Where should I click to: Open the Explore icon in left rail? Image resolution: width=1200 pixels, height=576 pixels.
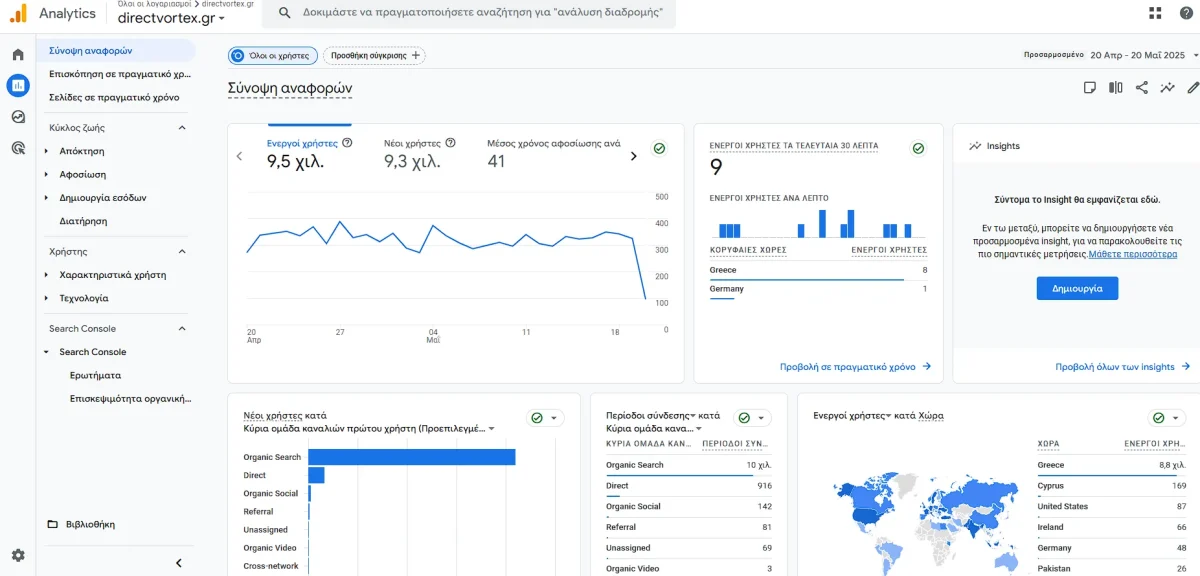pyautogui.click(x=18, y=117)
